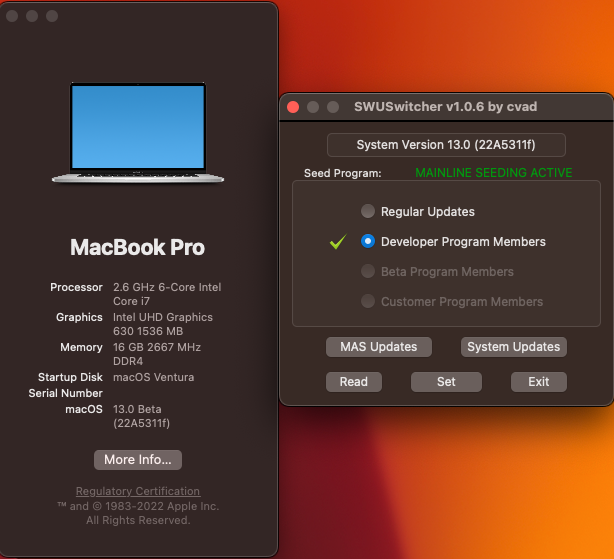Viewport: 614px width, 559px height.
Task: Click the green checkmark beside Developer Program Members
Action: pyautogui.click(x=338, y=241)
